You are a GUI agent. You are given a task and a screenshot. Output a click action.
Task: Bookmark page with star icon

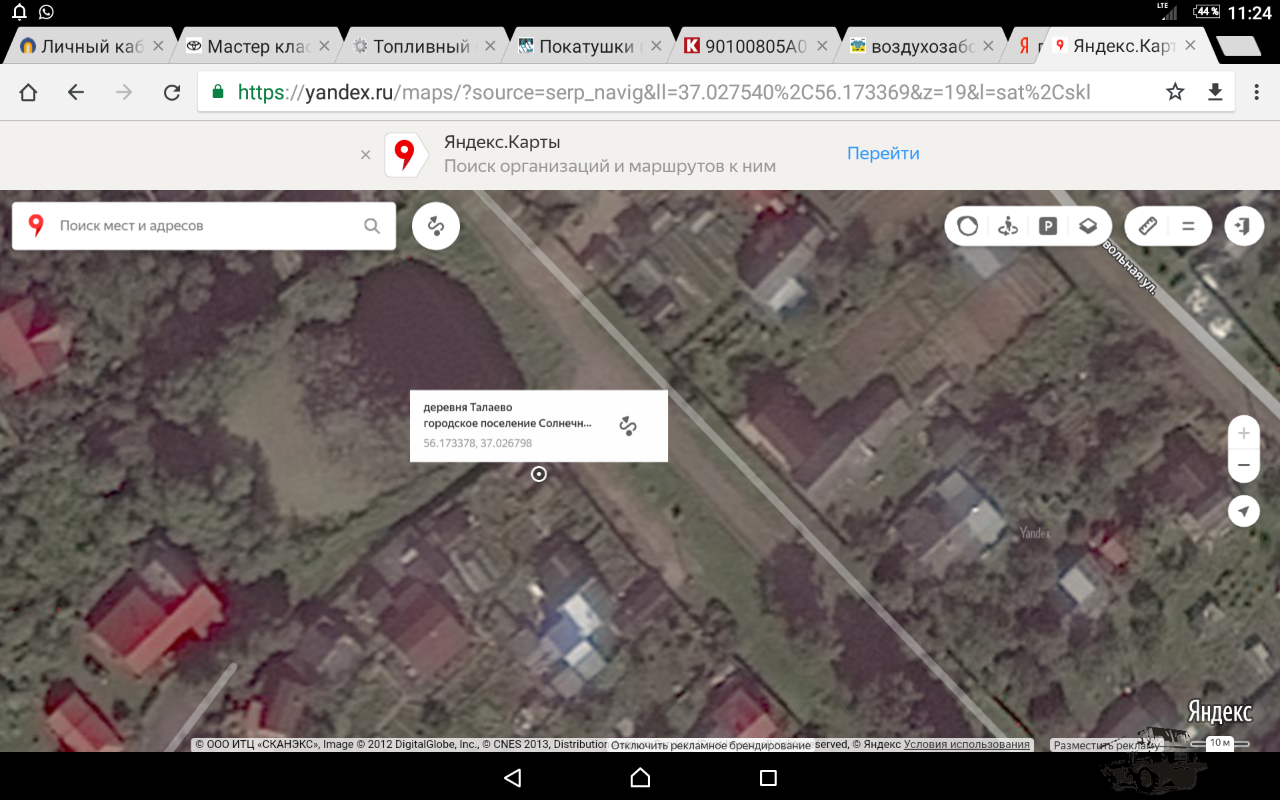click(1175, 93)
